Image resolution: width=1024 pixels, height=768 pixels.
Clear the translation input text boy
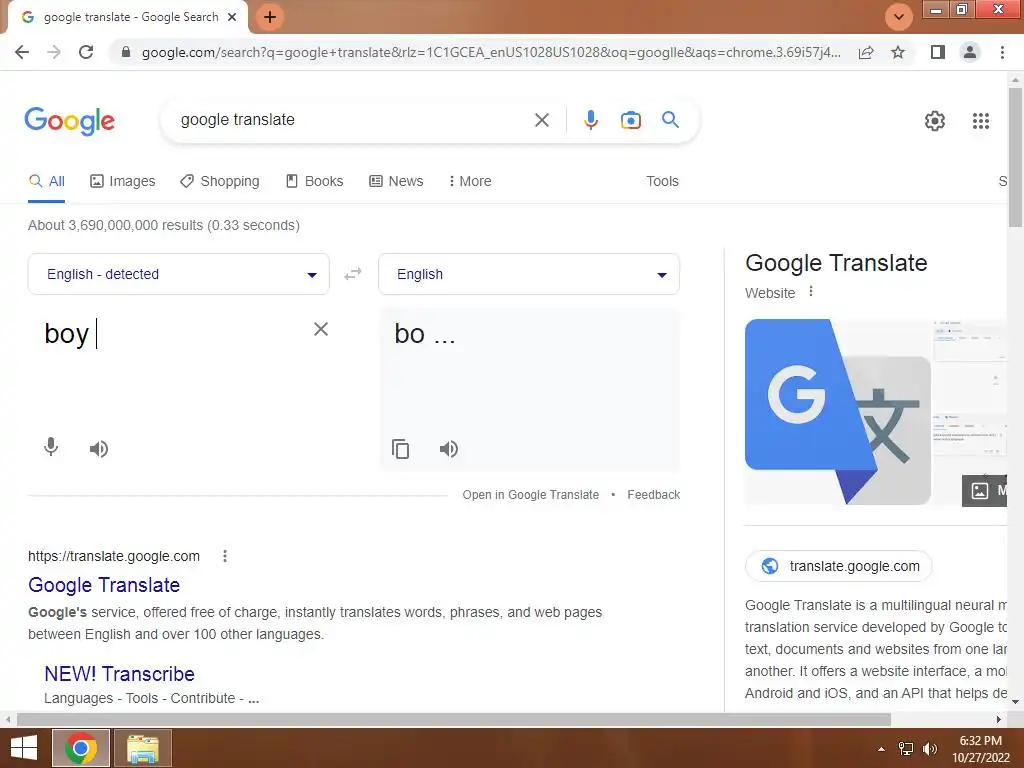(x=321, y=329)
